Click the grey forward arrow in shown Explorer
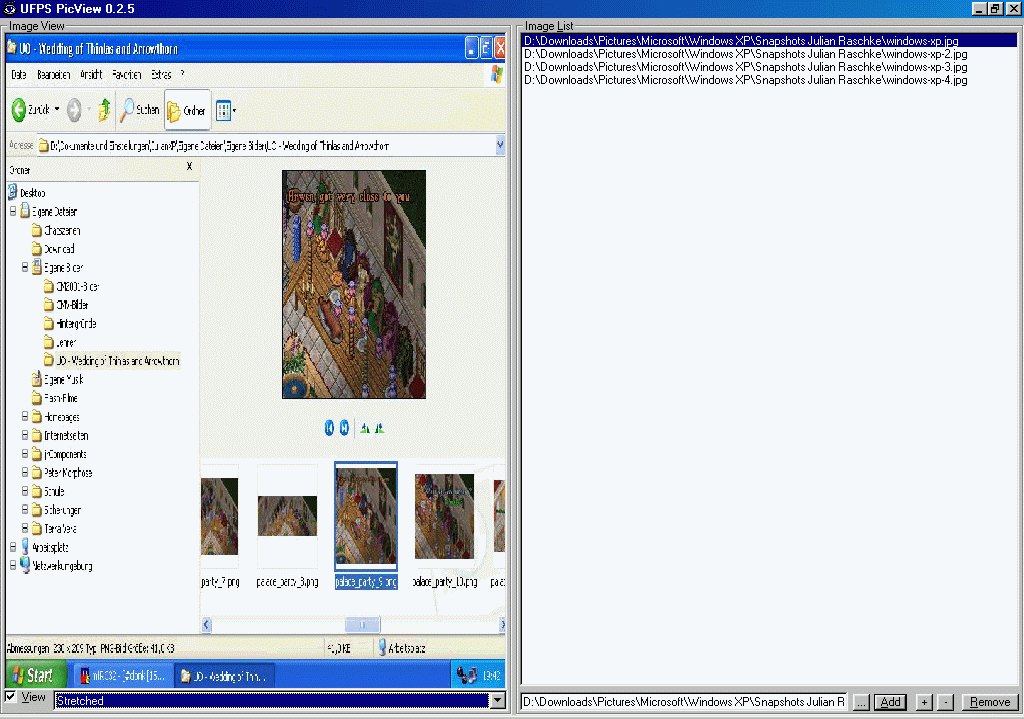Viewport: 1024px width, 719px height. tap(74, 110)
